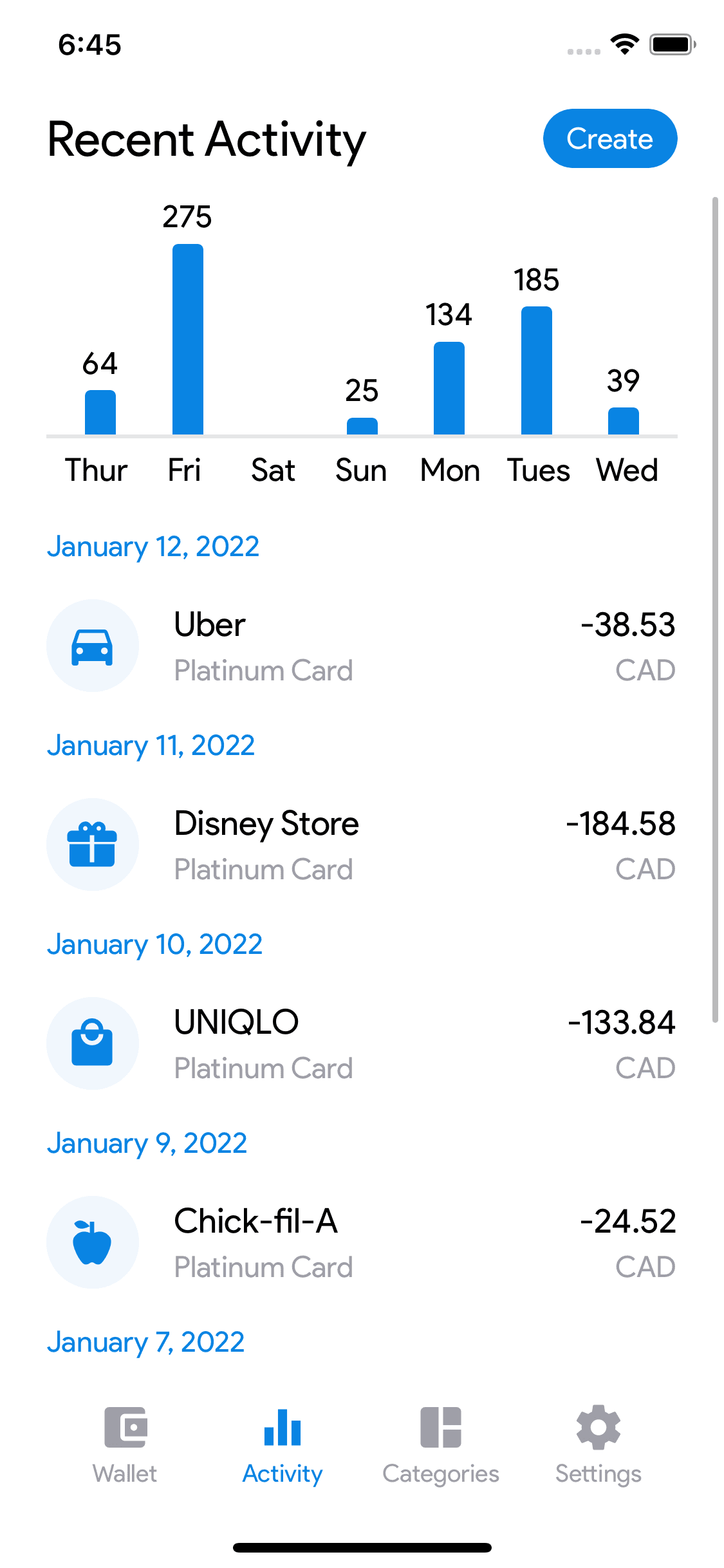This screenshot has width=724, height=1568.
Task: Tap the Chick-fil-A apple icon
Action: click(x=92, y=1242)
